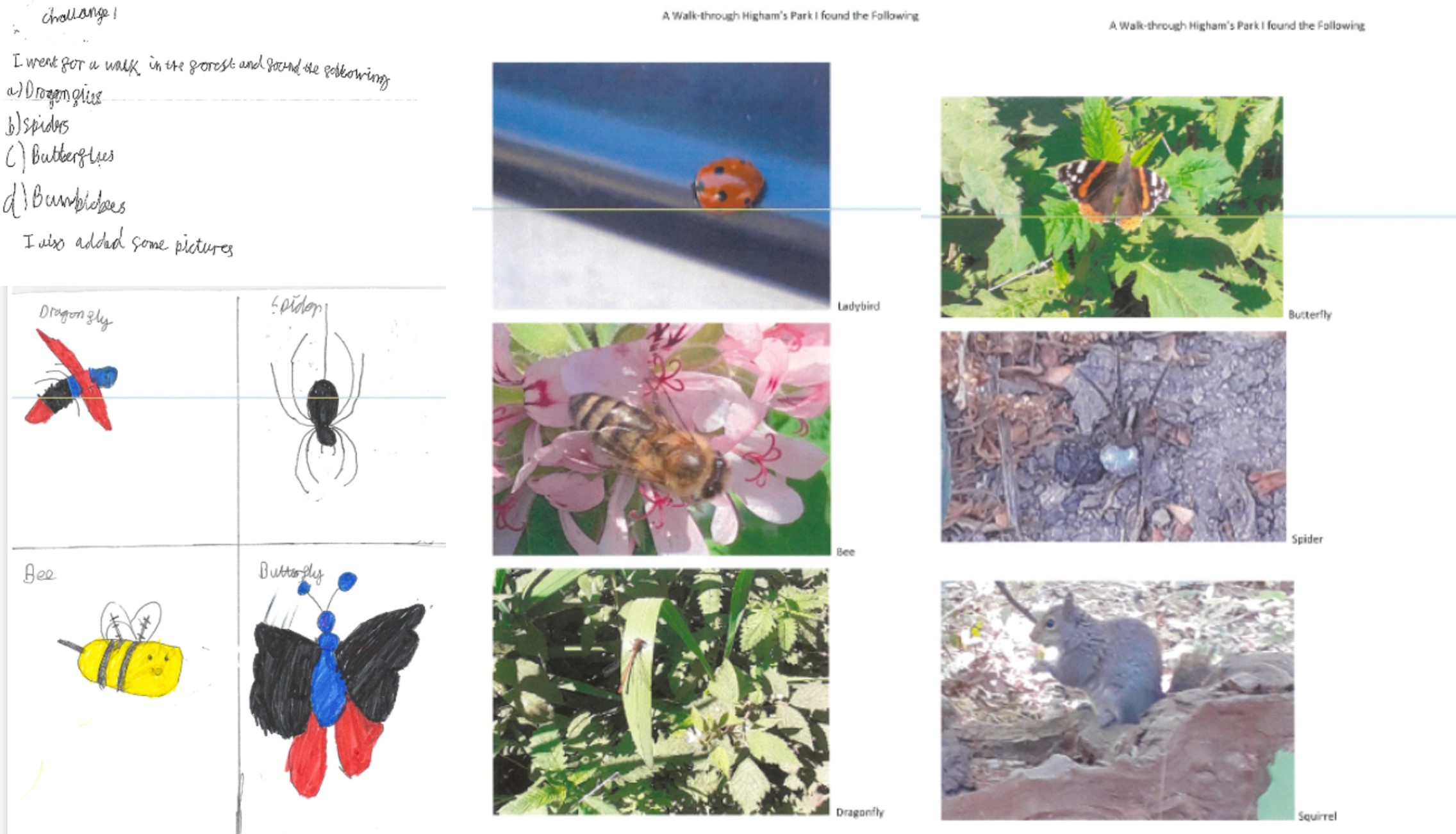
Task: Open the grey squirrel photo
Action: coord(1117,700)
